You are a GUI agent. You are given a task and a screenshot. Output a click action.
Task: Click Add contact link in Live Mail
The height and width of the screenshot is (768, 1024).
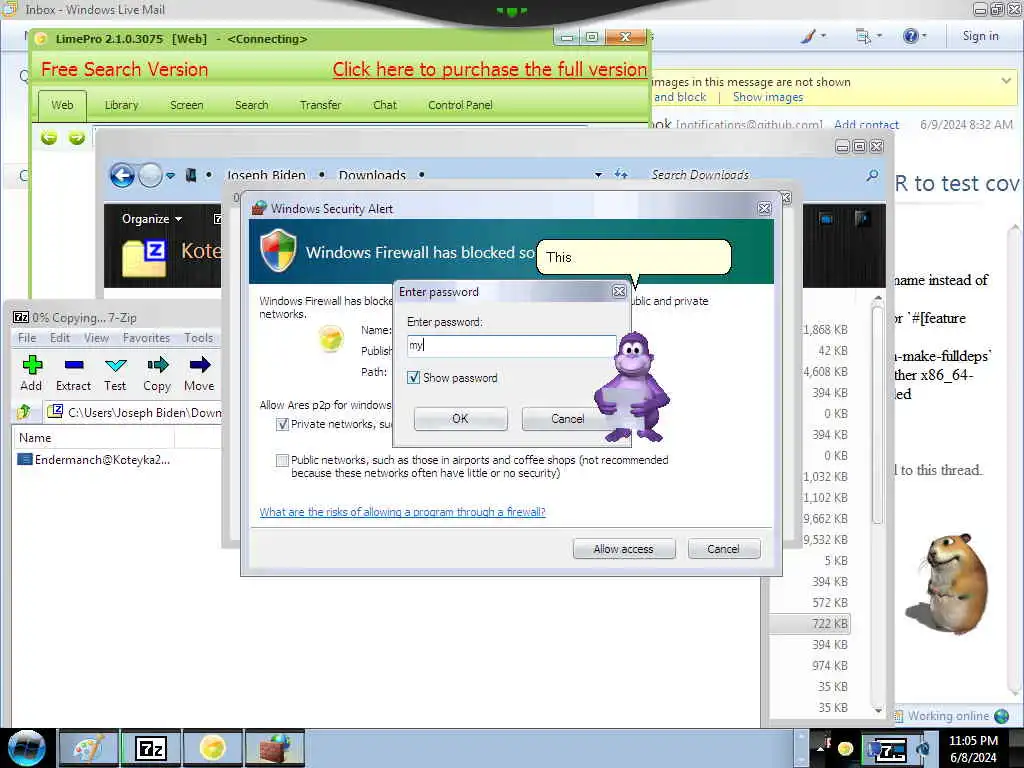pos(866,124)
